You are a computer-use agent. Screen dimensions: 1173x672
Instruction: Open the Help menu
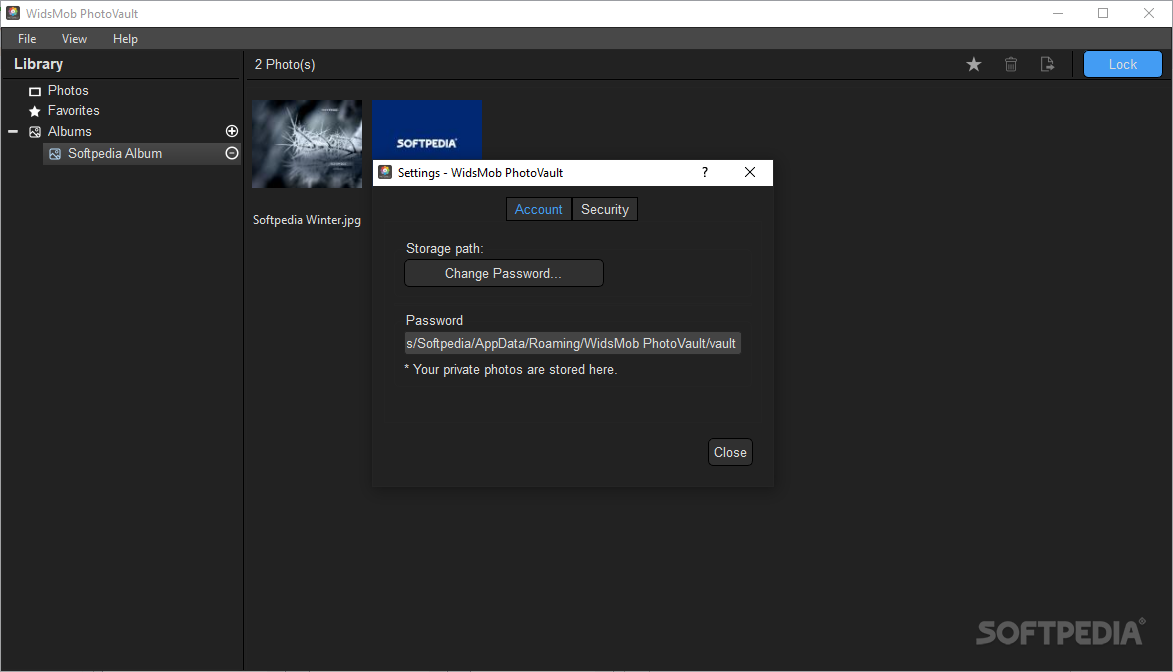click(x=125, y=39)
